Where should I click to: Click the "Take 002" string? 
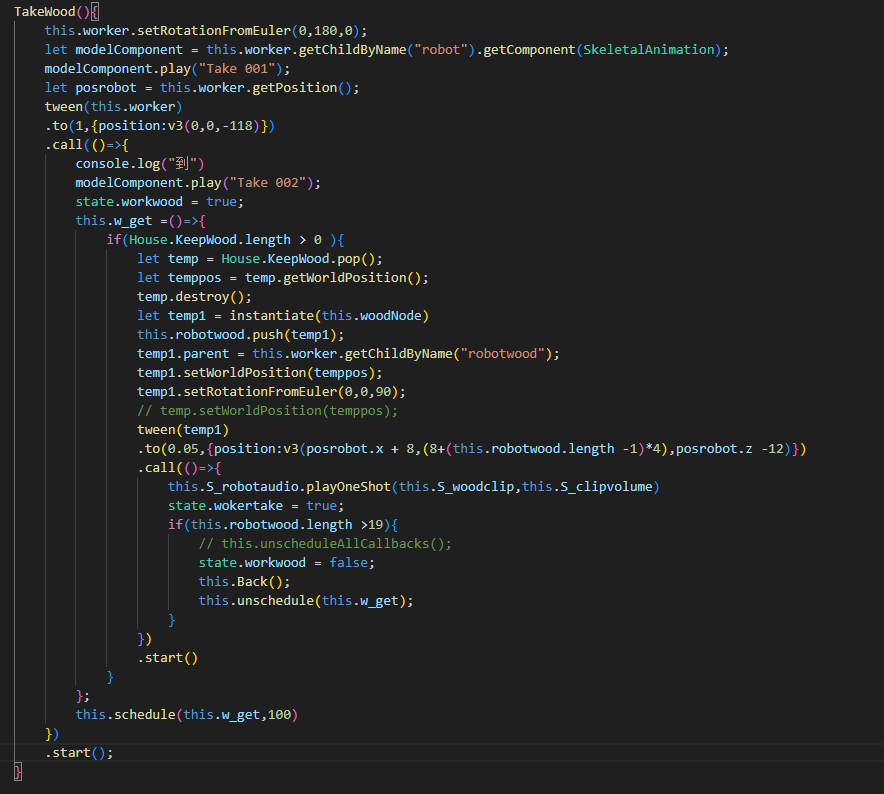coord(268,183)
